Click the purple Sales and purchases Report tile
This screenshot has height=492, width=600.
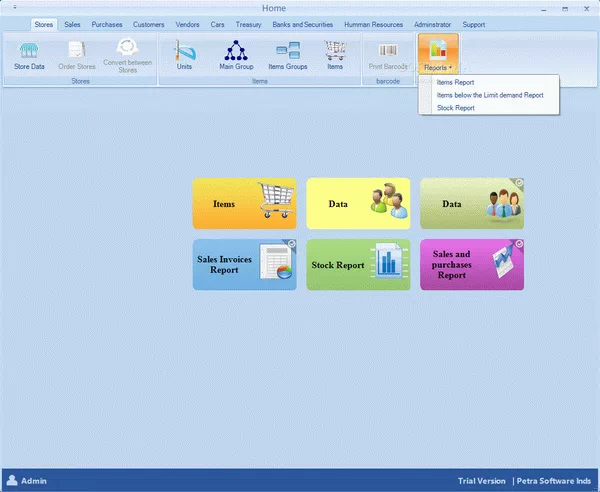click(471, 264)
